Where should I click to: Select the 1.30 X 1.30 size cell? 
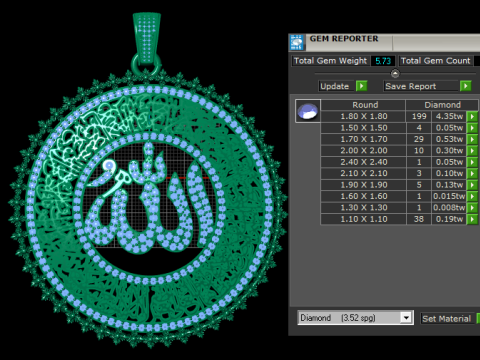[x=363, y=208]
